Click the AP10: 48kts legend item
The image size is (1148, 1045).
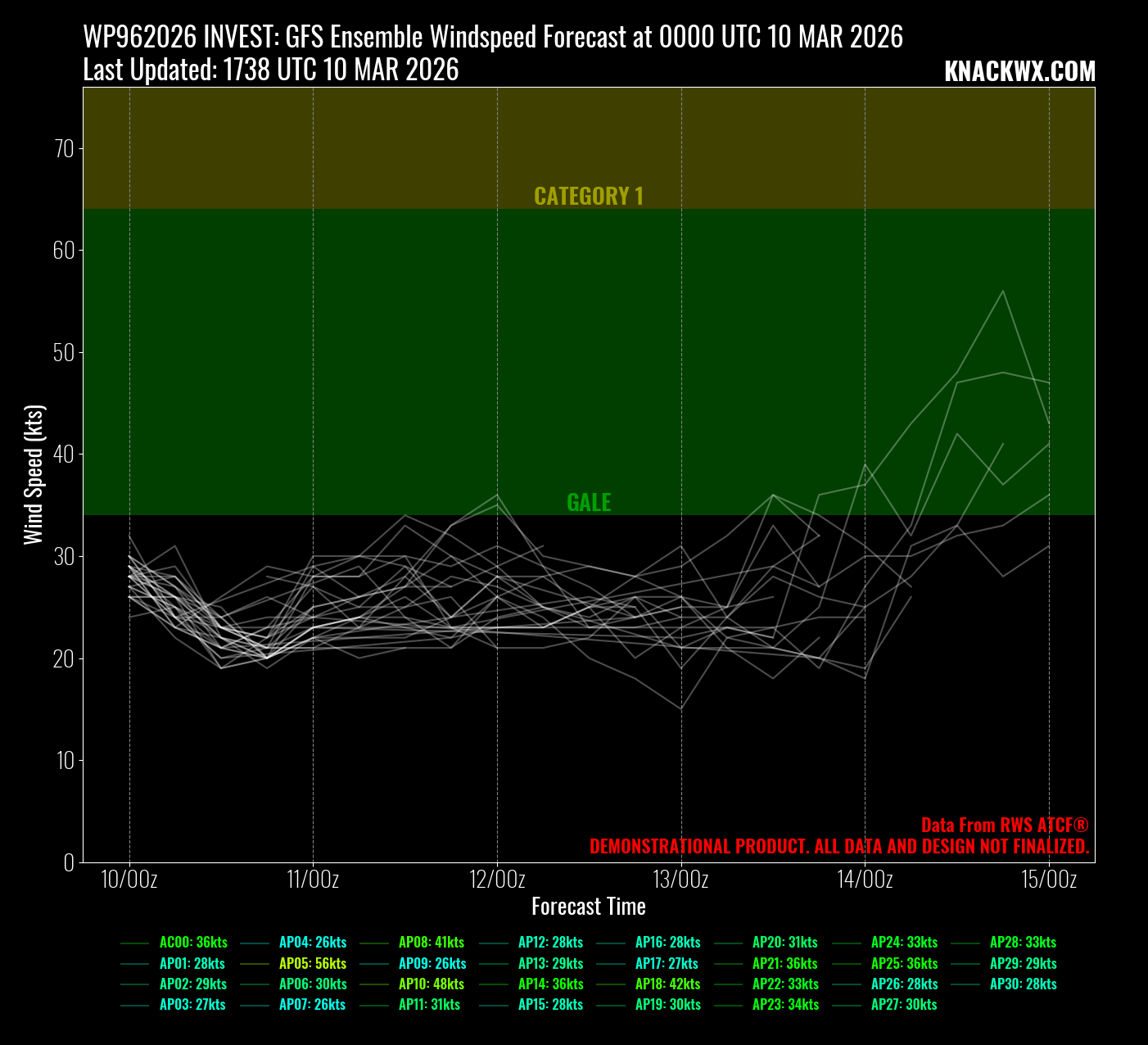[x=432, y=984]
